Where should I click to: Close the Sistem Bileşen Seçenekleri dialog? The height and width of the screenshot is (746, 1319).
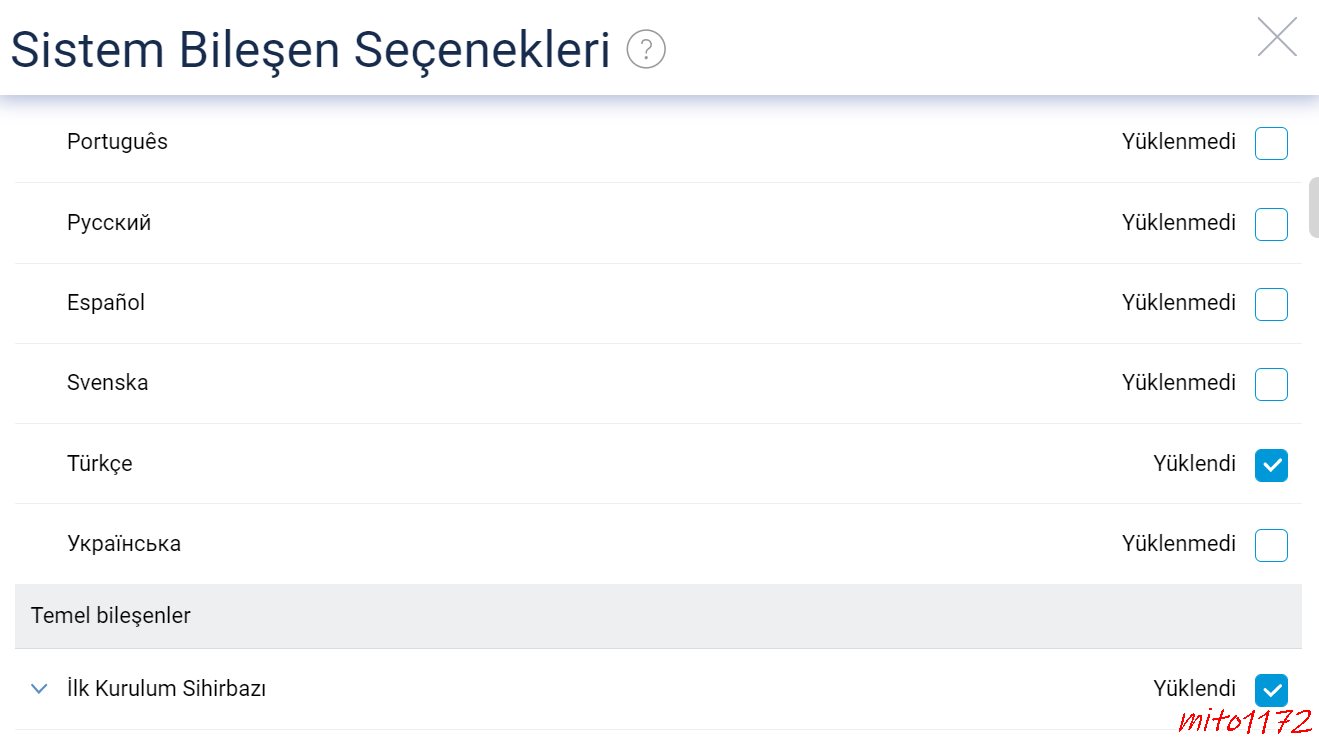1277,37
